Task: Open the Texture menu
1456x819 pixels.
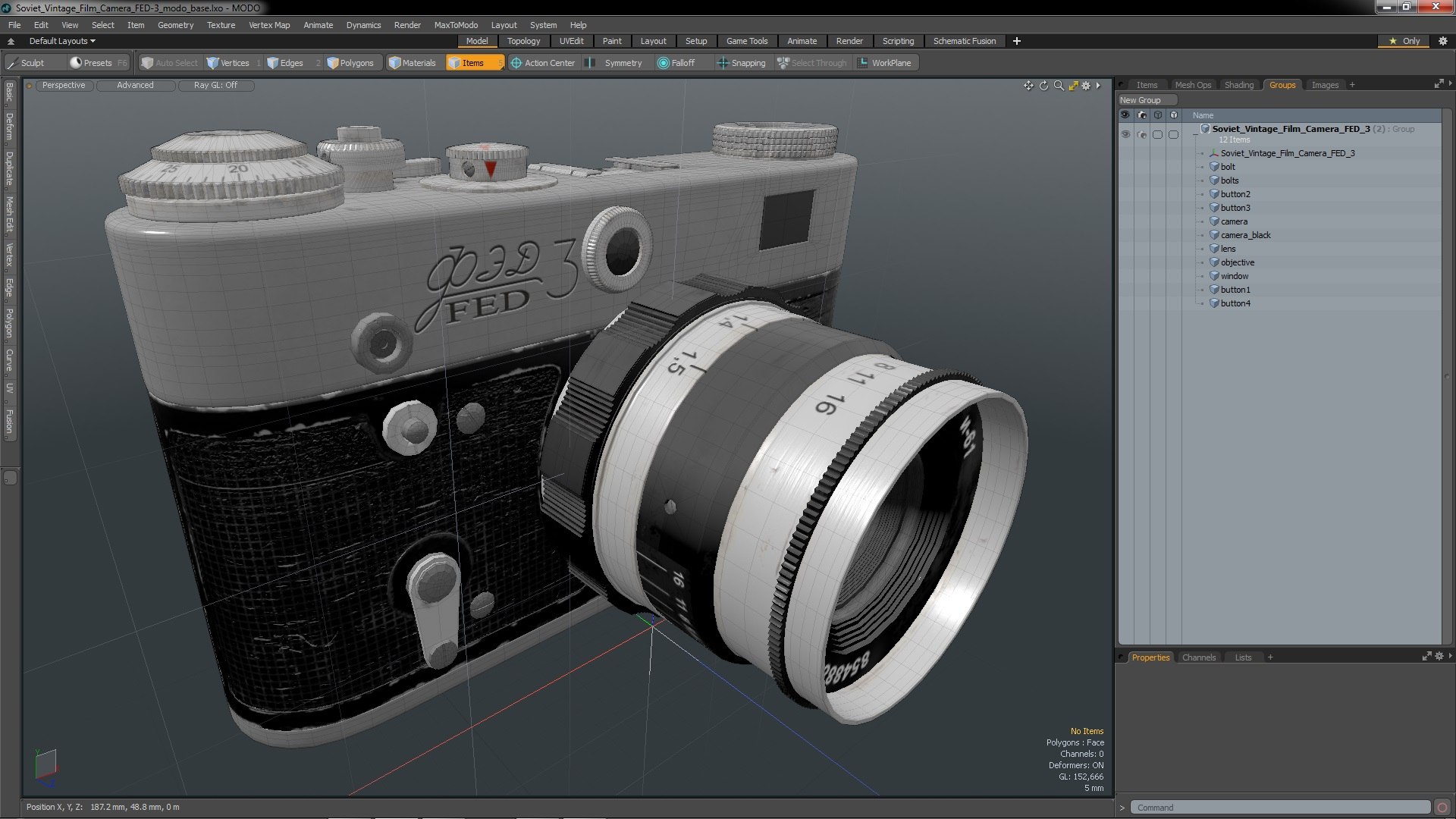Action: pyautogui.click(x=221, y=25)
